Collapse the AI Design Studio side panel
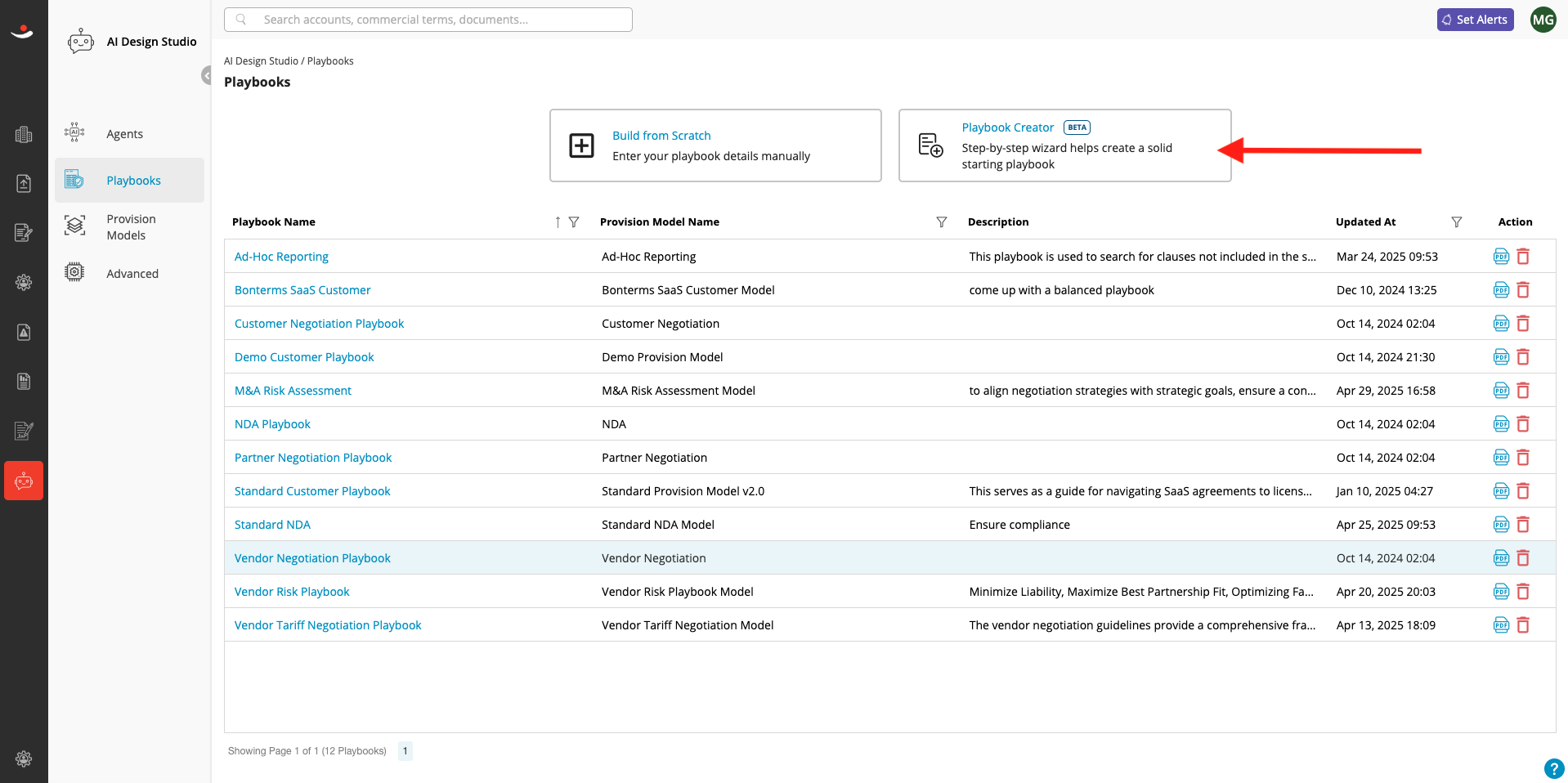 pyautogui.click(x=206, y=75)
